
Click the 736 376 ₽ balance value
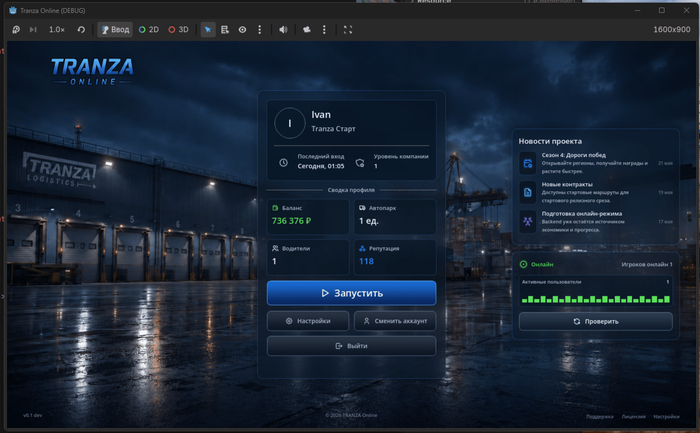tap(291, 221)
